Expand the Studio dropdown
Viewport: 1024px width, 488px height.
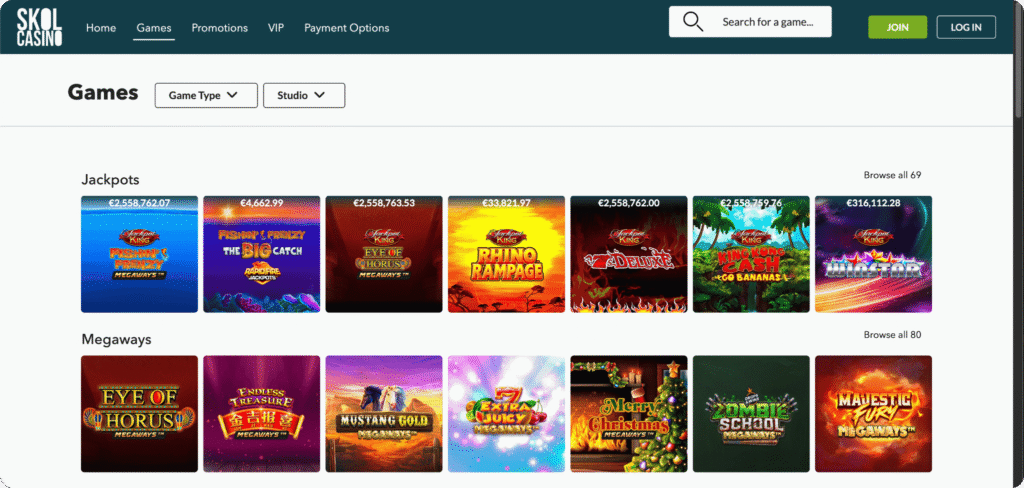click(304, 95)
